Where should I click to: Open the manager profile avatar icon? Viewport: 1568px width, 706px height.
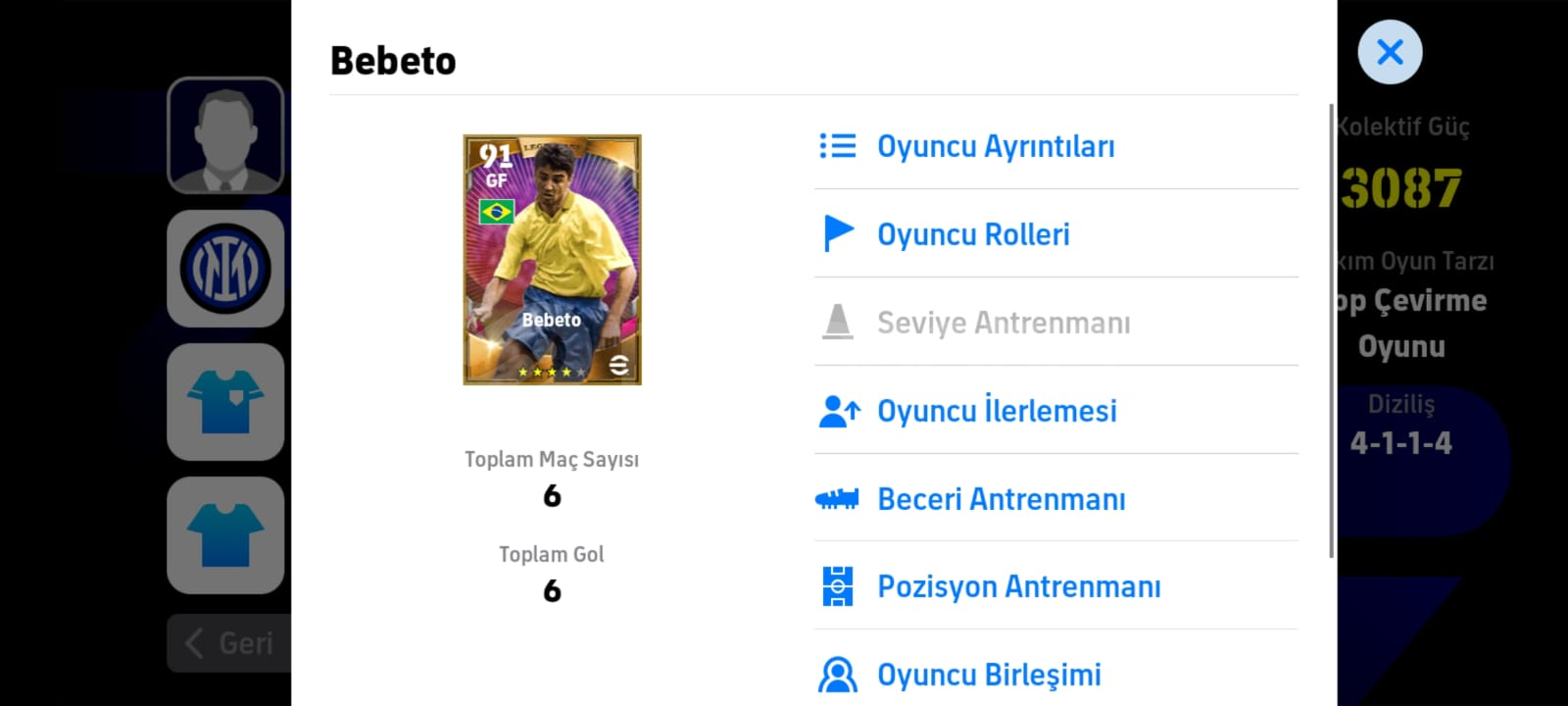tap(225, 135)
